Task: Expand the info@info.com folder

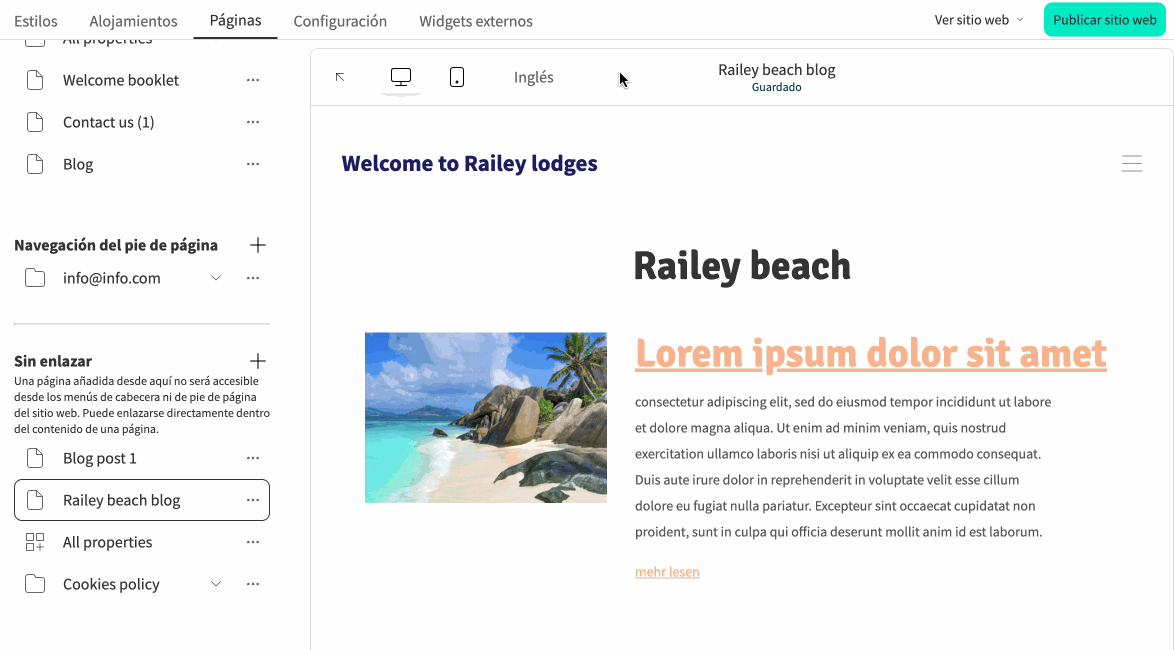Action: tap(216, 278)
